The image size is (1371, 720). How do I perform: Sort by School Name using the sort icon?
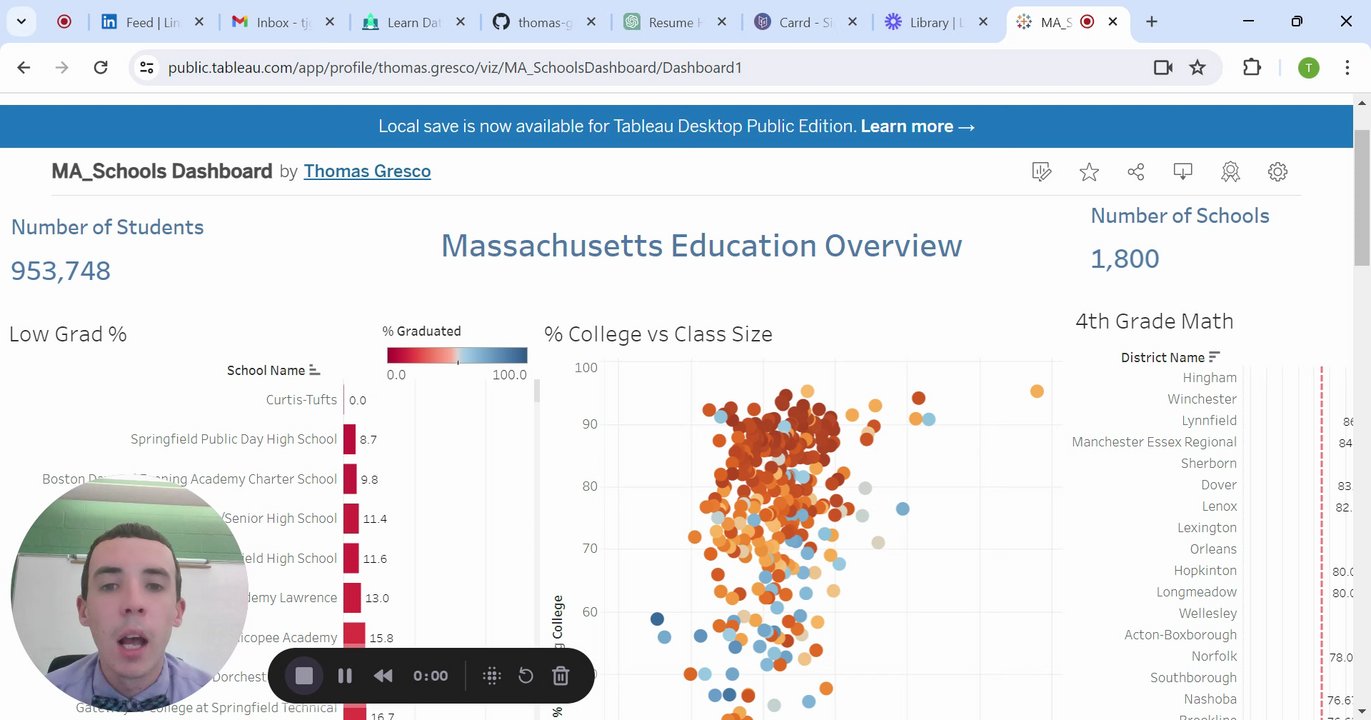click(x=315, y=370)
